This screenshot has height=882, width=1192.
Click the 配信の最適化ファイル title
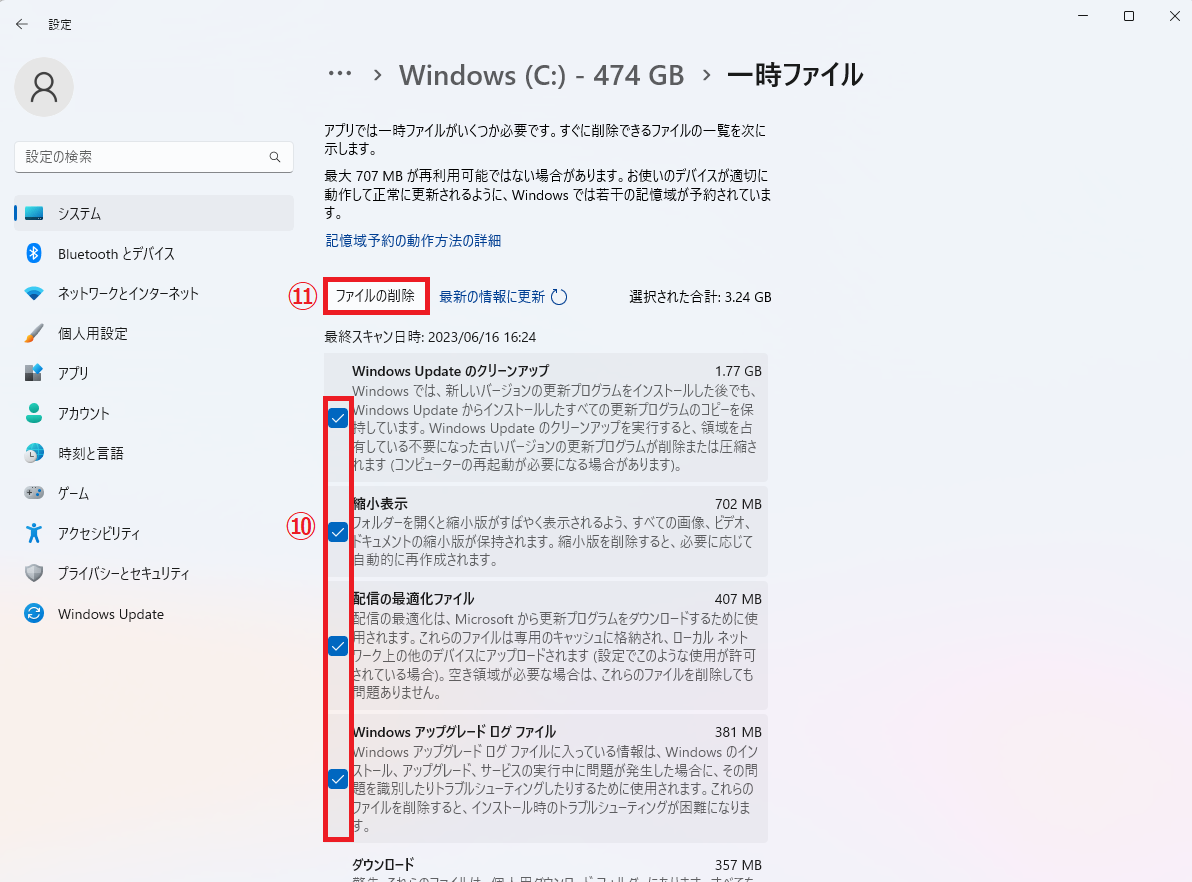[x=413, y=598]
